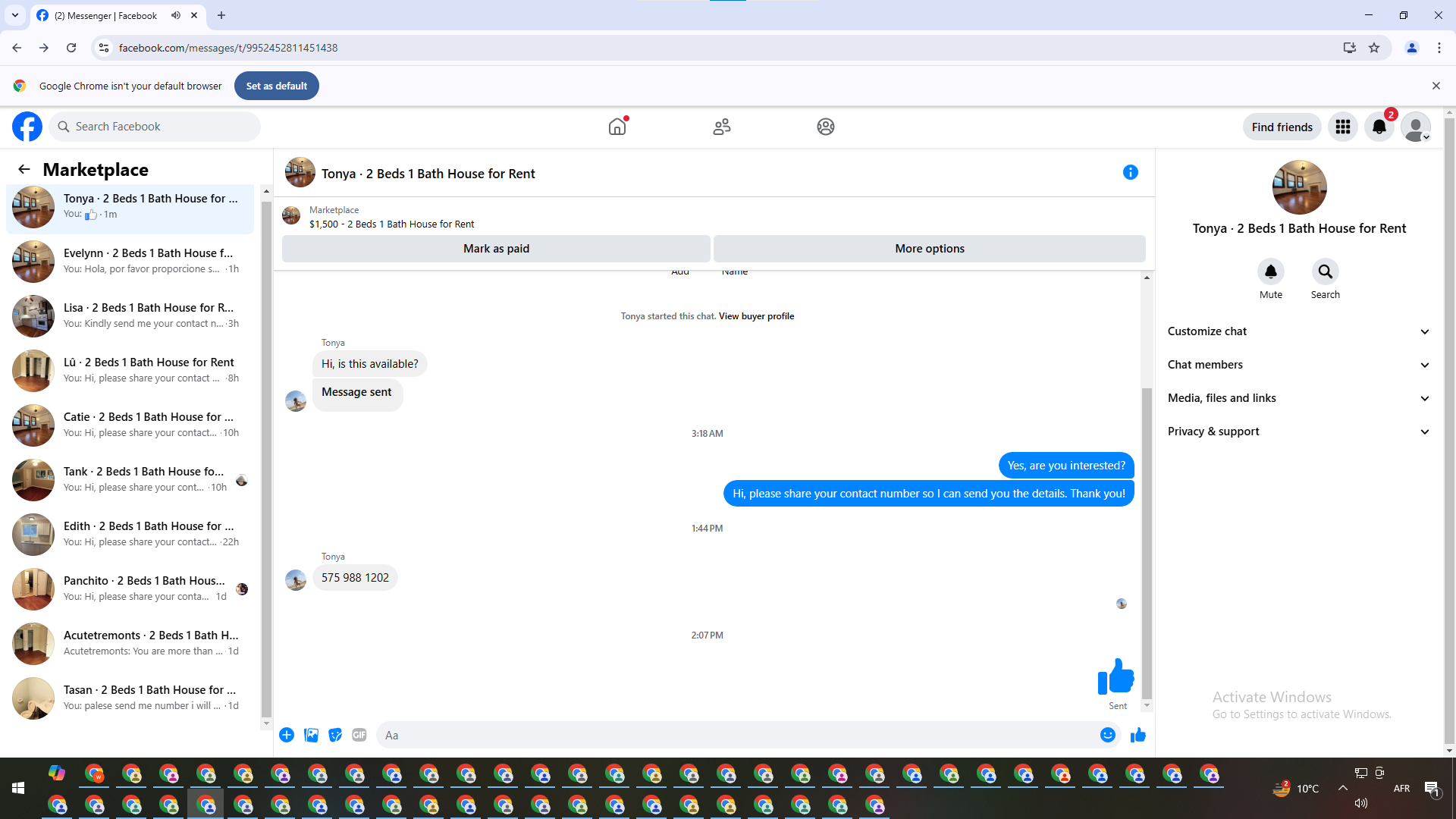The height and width of the screenshot is (819, 1456).
Task: Open the weather widget showing 10°C
Action: tap(1295, 789)
